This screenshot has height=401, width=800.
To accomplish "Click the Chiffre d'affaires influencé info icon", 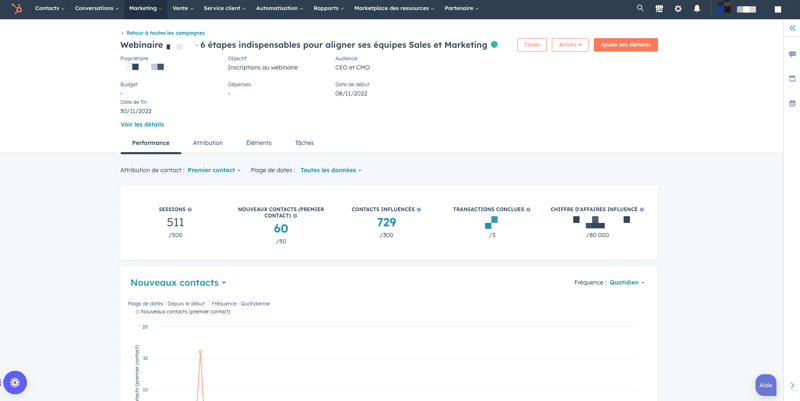I will point(642,210).
